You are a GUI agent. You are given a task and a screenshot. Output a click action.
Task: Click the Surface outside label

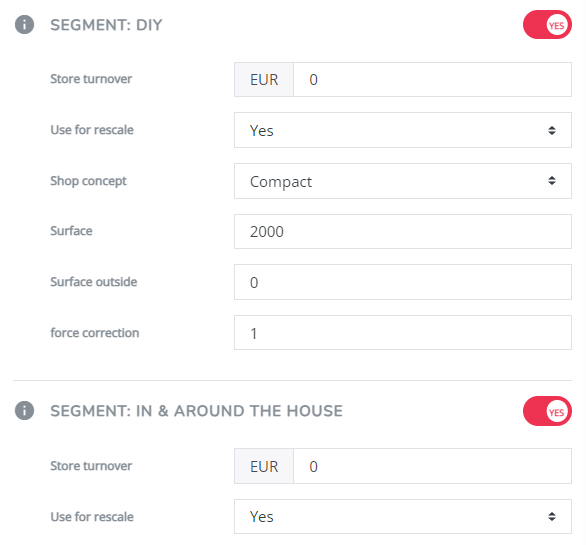coord(94,282)
